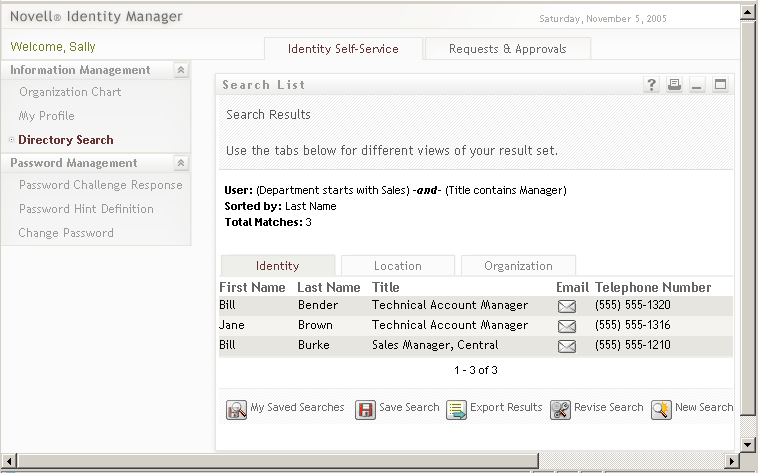The image size is (758, 473).
Task: Click email icon for Jane Brown
Action: coord(567,326)
